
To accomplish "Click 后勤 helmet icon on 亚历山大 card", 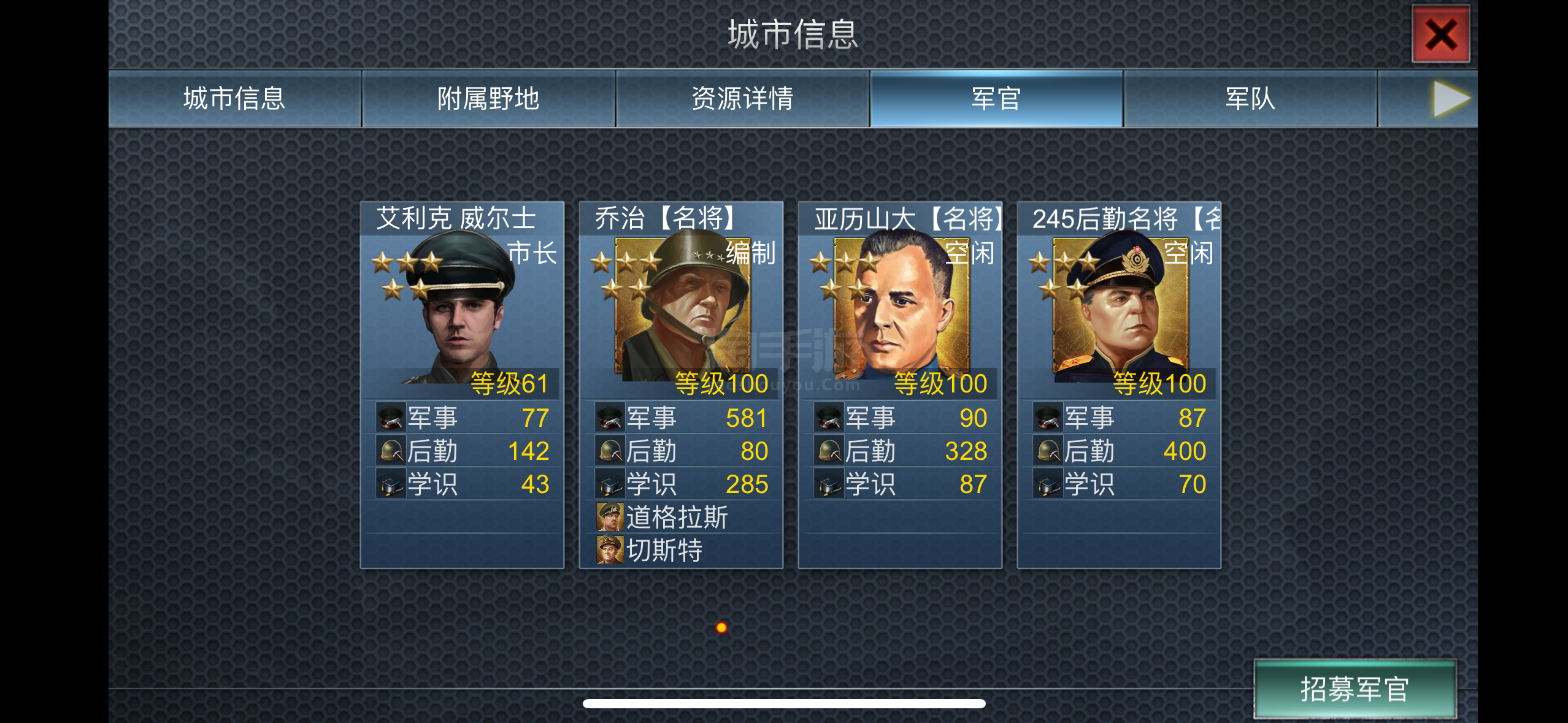I will coord(829,451).
